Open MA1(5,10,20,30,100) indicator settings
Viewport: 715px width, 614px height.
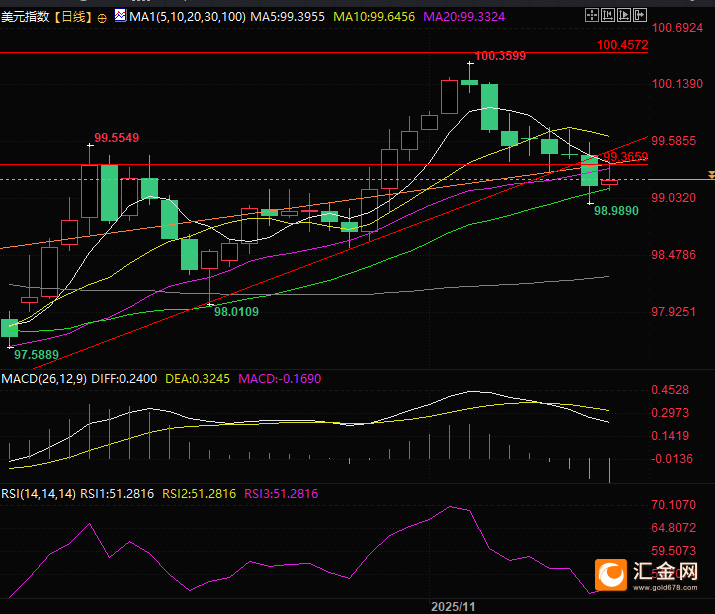click(187, 17)
